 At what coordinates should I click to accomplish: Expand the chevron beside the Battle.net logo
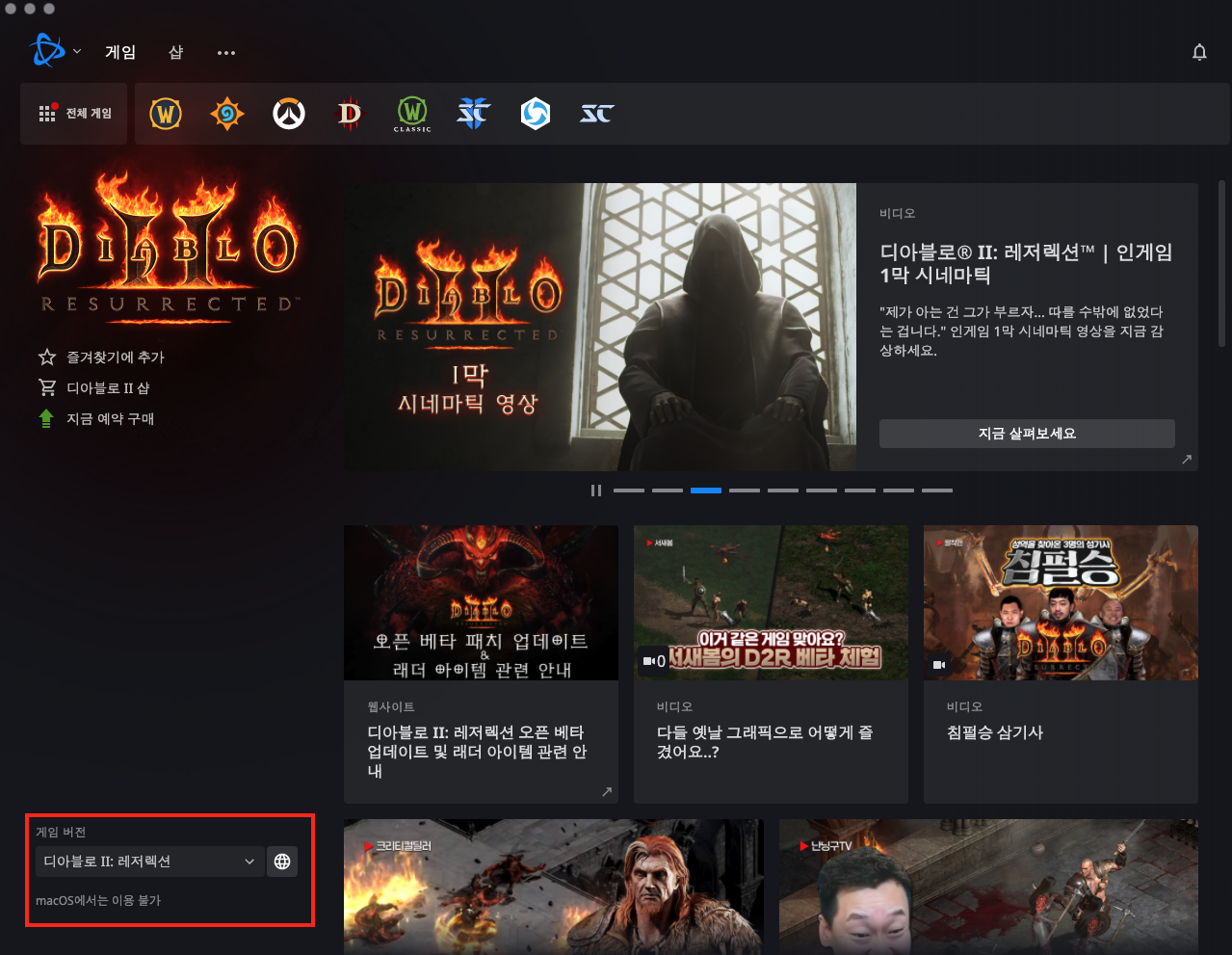(x=77, y=51)
